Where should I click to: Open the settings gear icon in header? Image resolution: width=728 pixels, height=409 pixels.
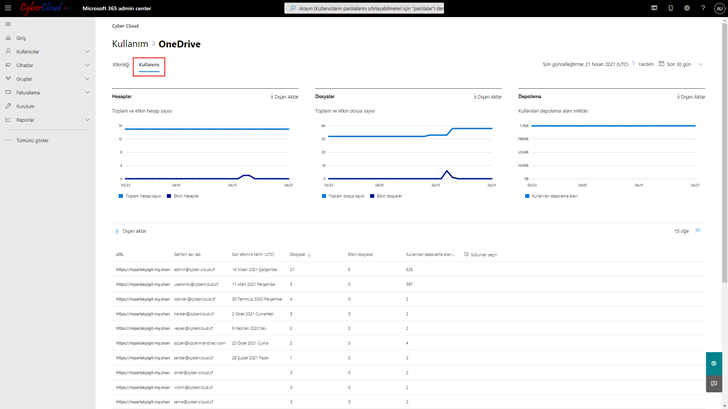(687, 8)
